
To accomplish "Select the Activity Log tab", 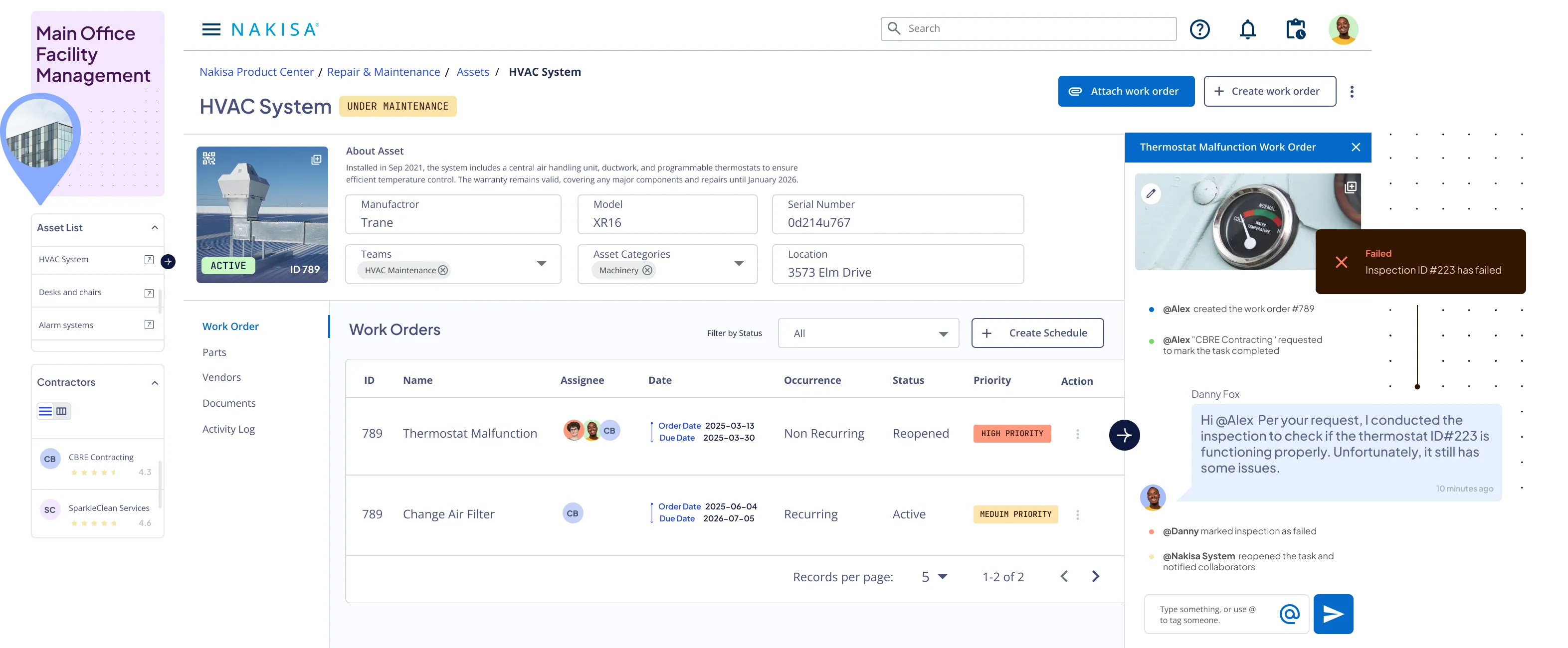I will click(x=228, y=430).
